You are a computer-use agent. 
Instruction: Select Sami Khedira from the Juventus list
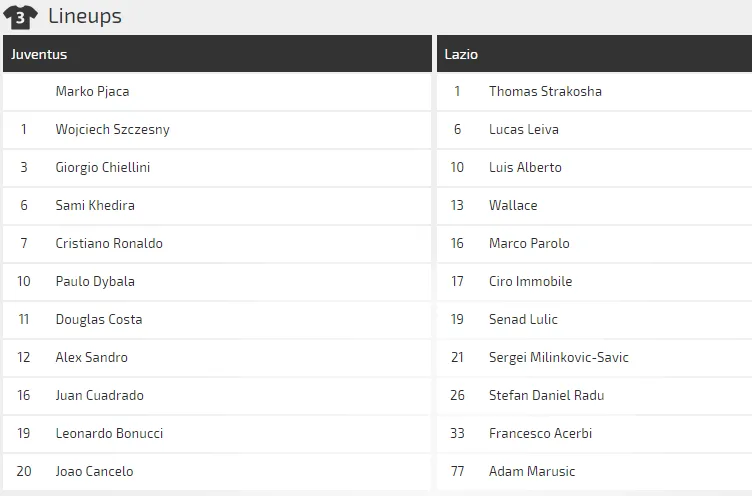coord(95,205)
